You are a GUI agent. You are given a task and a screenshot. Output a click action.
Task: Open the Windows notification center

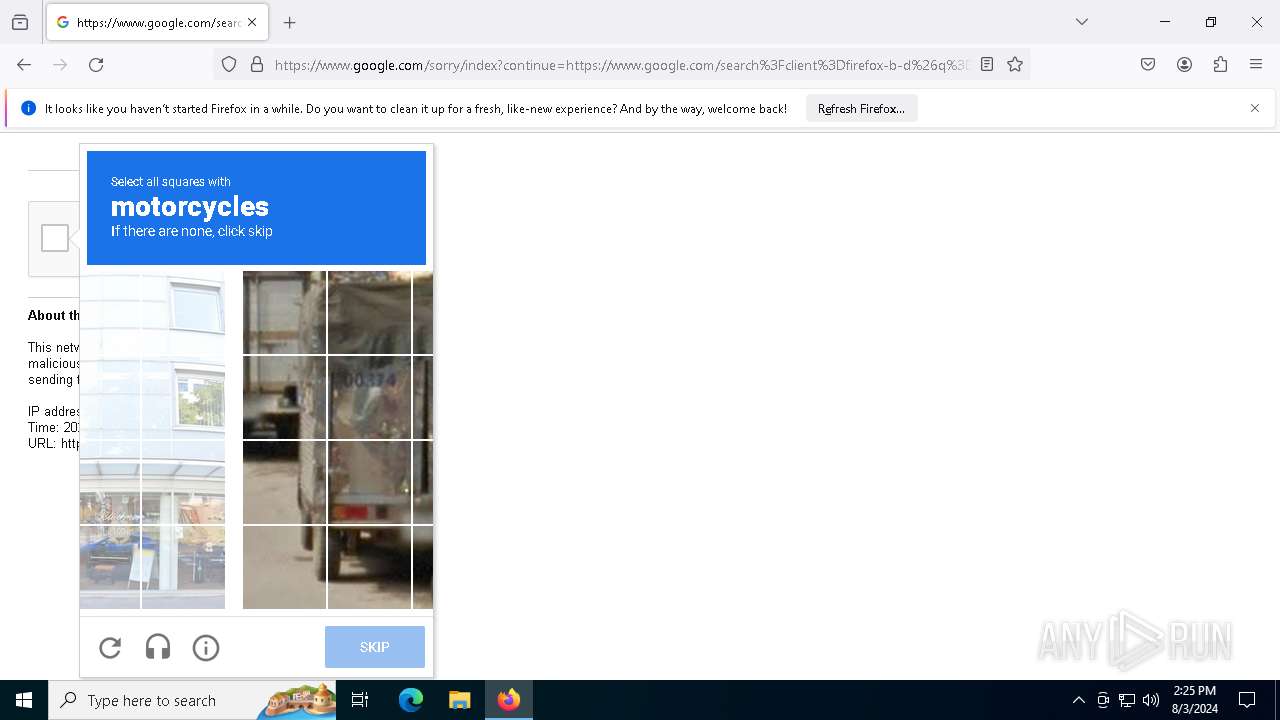[1247, 700]
